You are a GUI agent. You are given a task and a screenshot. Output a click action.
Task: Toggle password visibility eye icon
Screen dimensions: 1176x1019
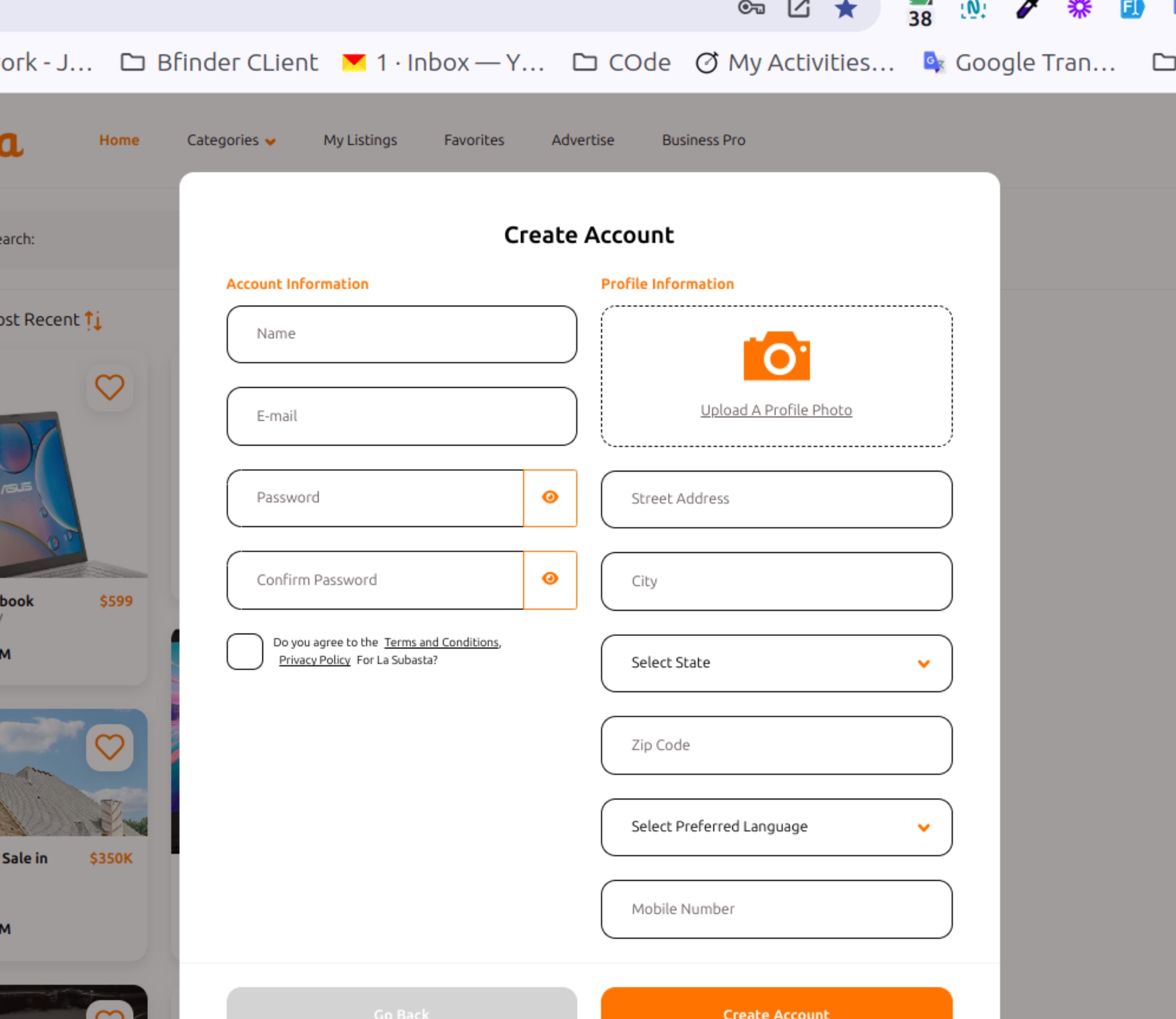(550, 497)
